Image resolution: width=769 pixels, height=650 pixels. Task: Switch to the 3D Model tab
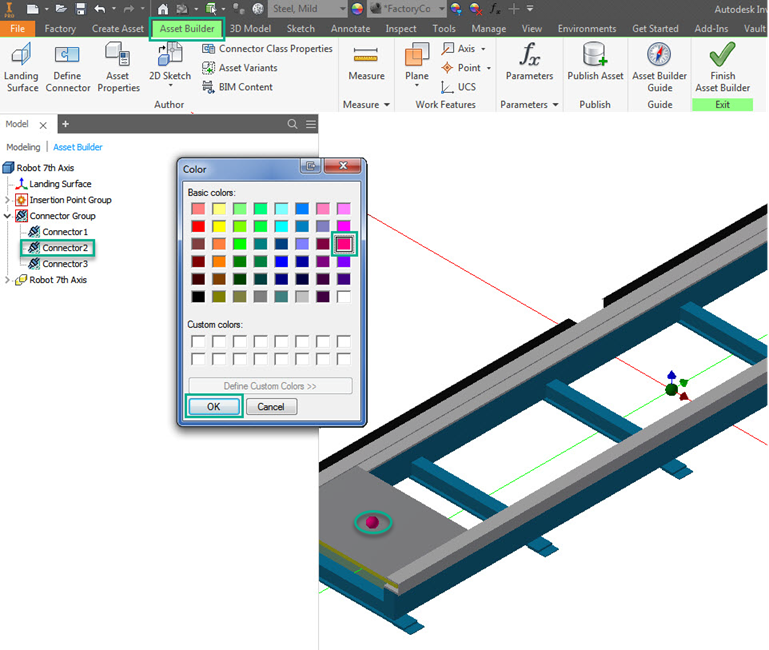coord(250,28)
